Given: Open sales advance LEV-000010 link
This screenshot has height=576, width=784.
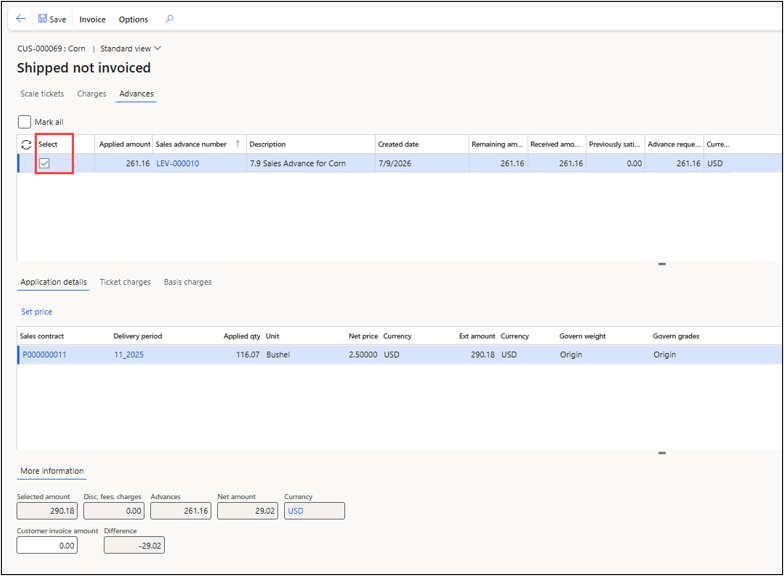Looking at the screenshot, I should click(x=178, y=164).
